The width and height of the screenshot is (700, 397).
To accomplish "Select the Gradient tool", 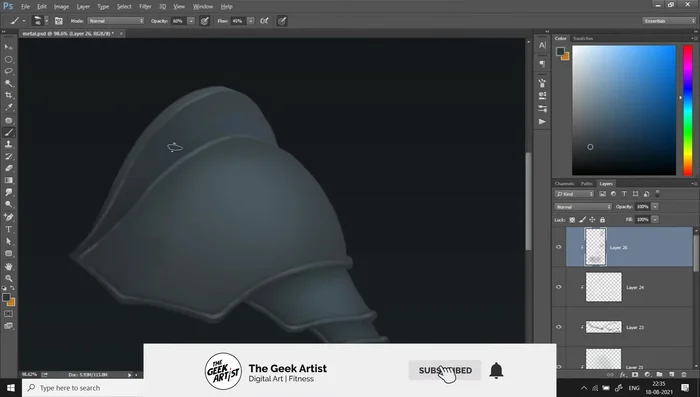I will tap(8, 180).
